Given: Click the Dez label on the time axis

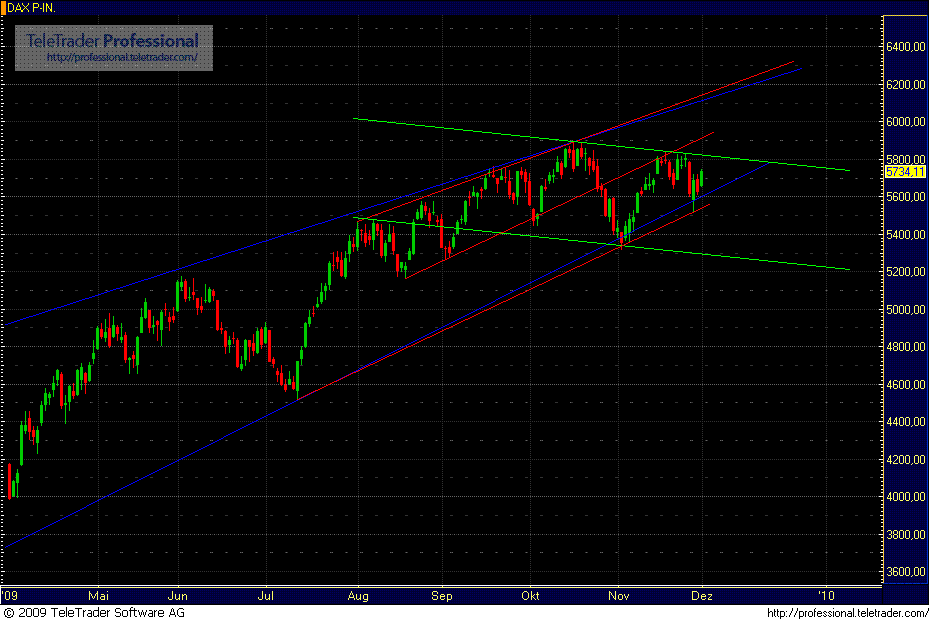Looking at the screenshot, I should [x=702, y=595].
